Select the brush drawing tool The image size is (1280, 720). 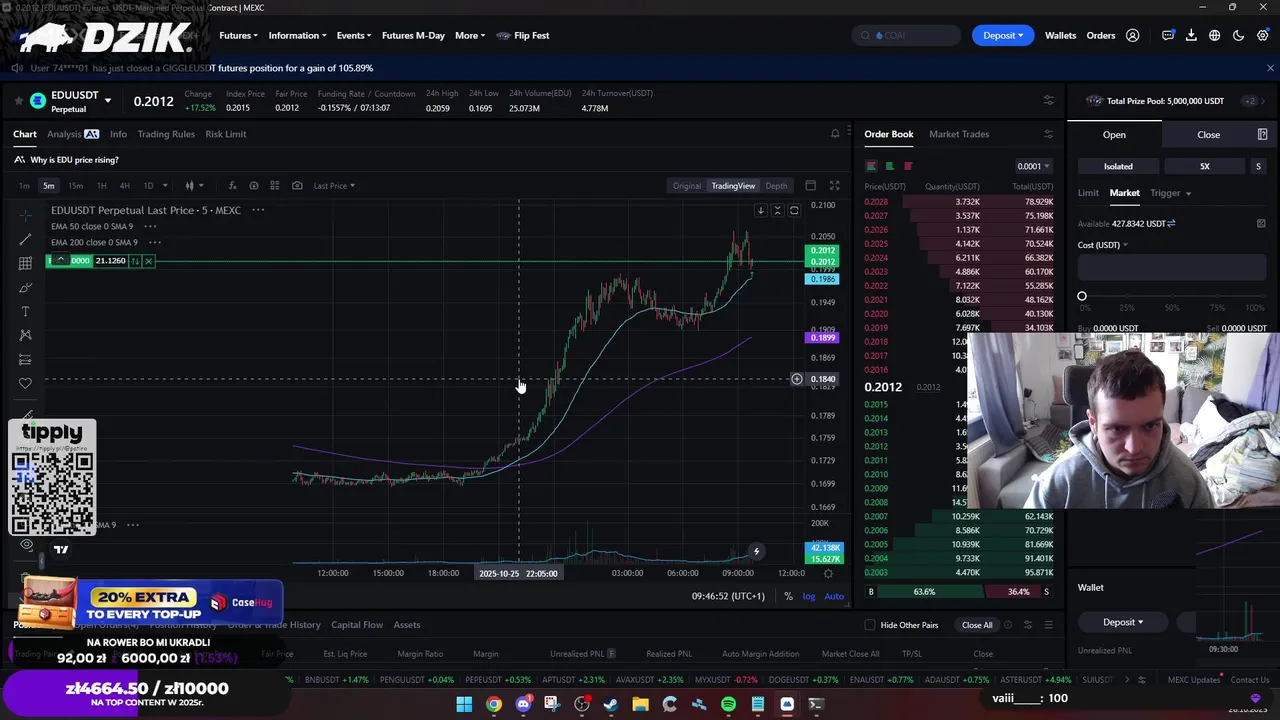tap(25, 287)
